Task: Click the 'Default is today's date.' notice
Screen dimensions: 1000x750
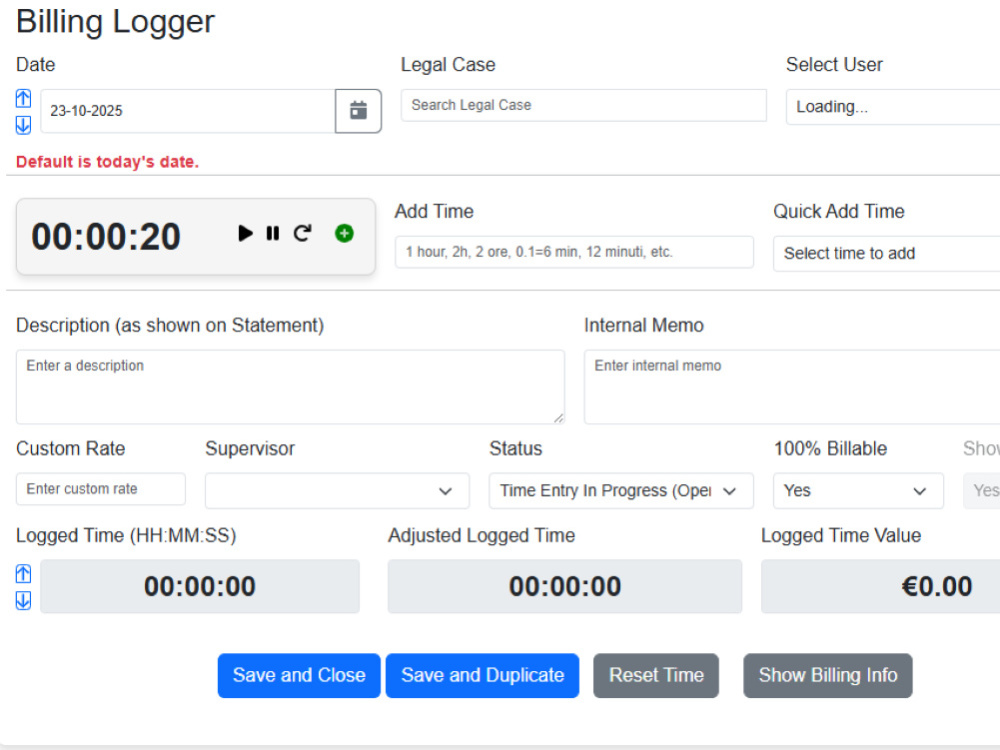Action: (107, 162)
